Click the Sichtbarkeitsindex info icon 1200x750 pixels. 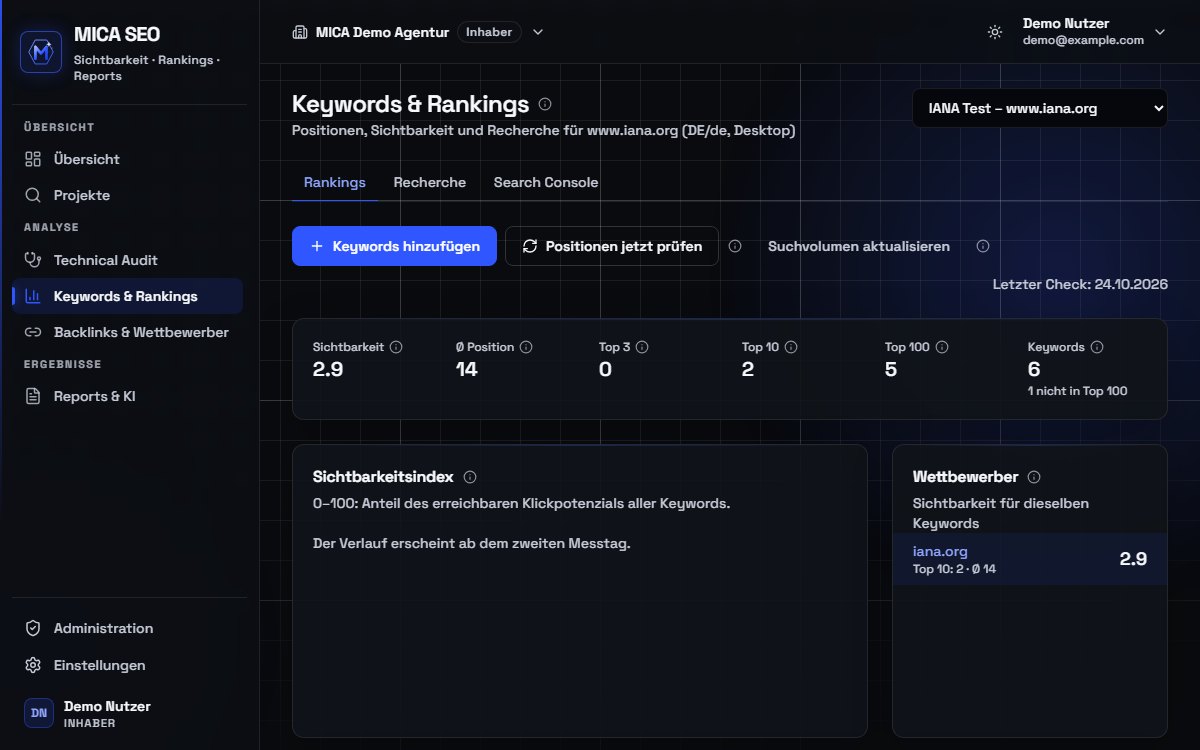470,477
